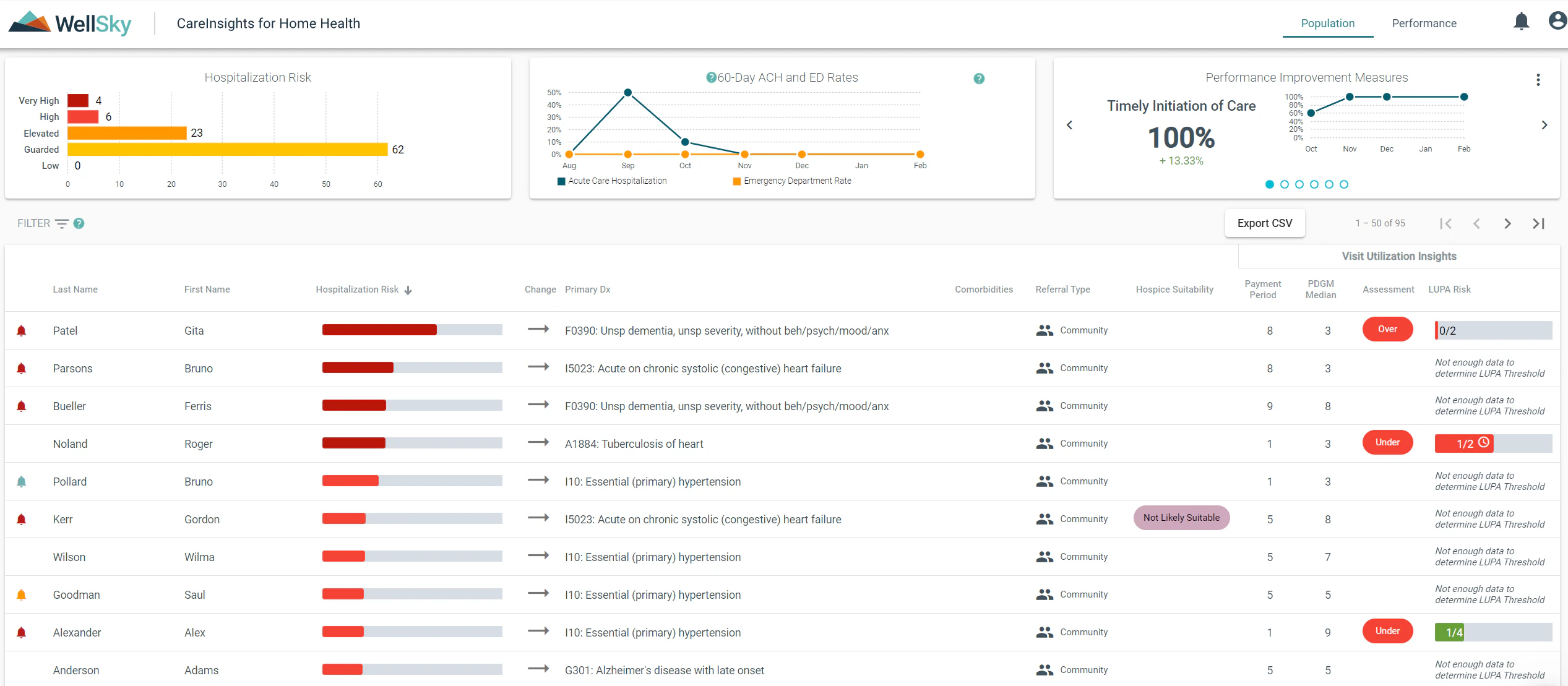Toggle the alert bell on Patel's row
The height and width of the screenshot is (686, 1568).
22,330
